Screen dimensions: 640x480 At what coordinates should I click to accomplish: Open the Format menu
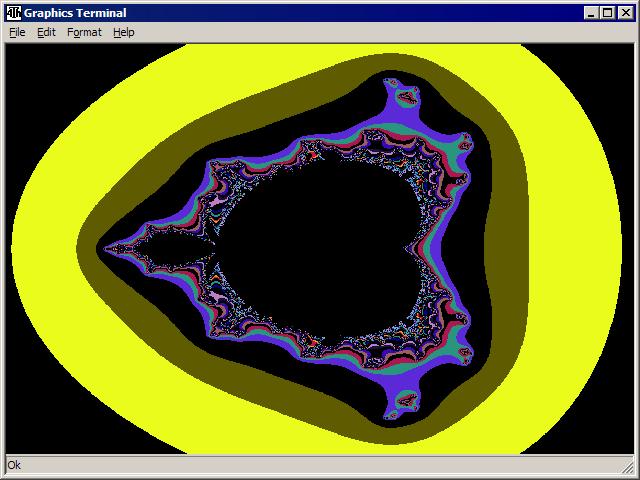coord(84,32)
